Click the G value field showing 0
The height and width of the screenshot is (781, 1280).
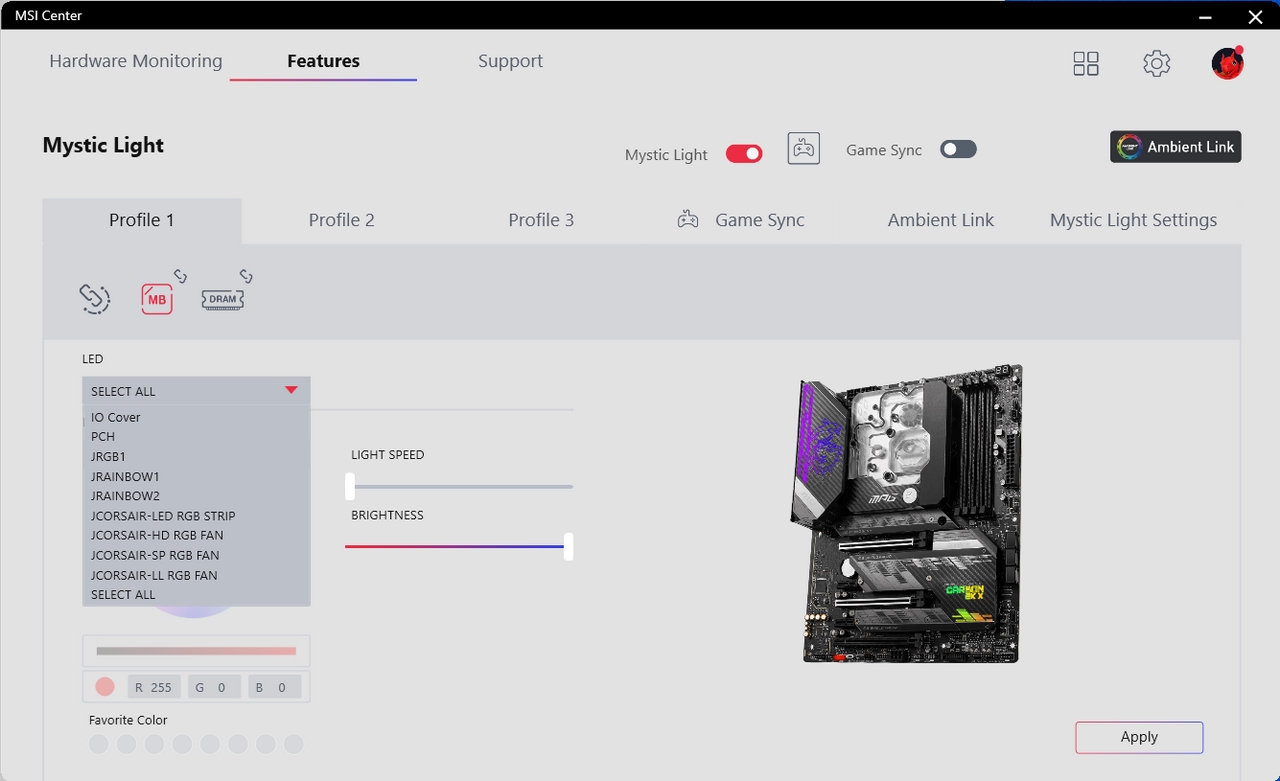tap(214, 687)
